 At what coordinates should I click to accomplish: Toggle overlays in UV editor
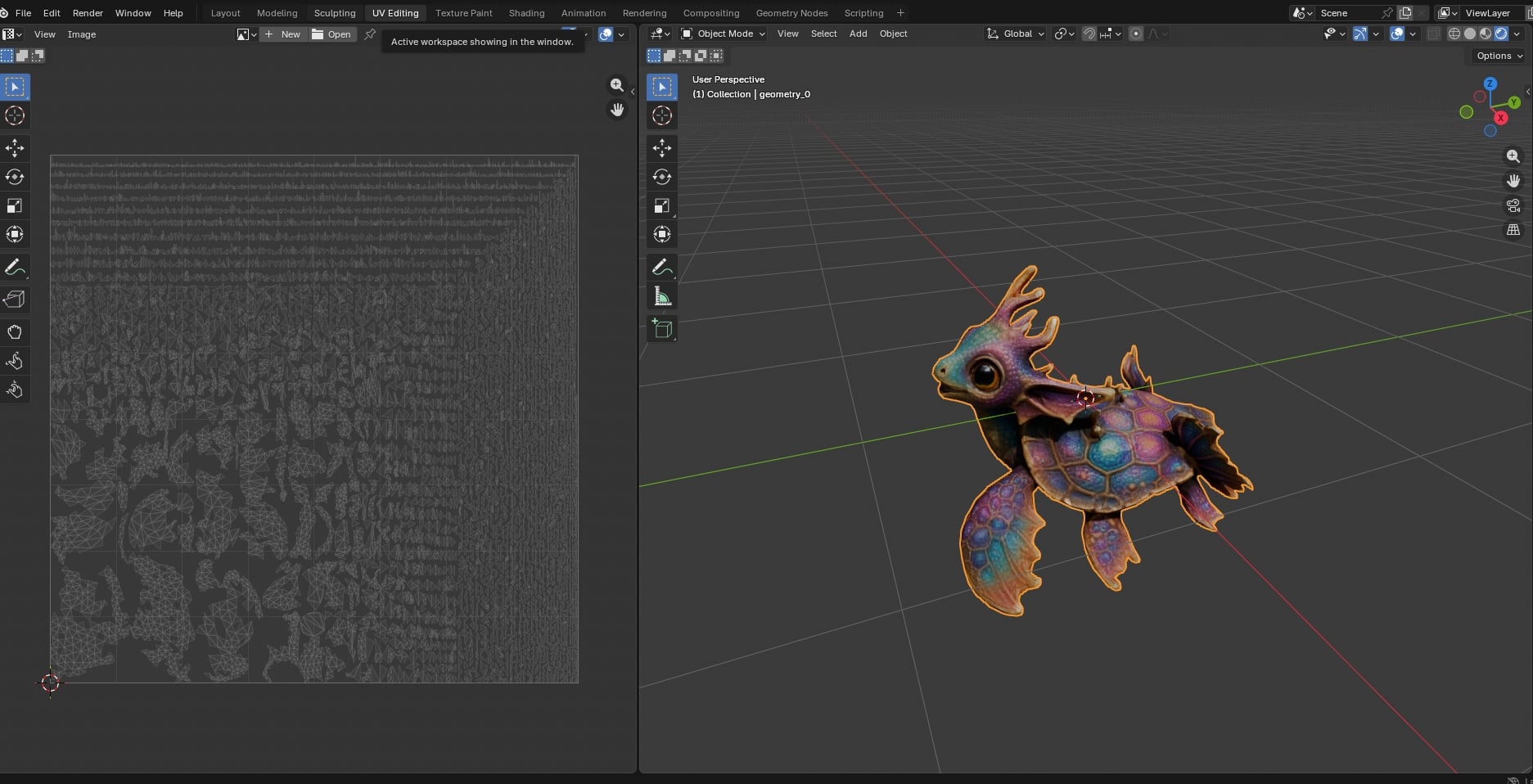point(606,34)
